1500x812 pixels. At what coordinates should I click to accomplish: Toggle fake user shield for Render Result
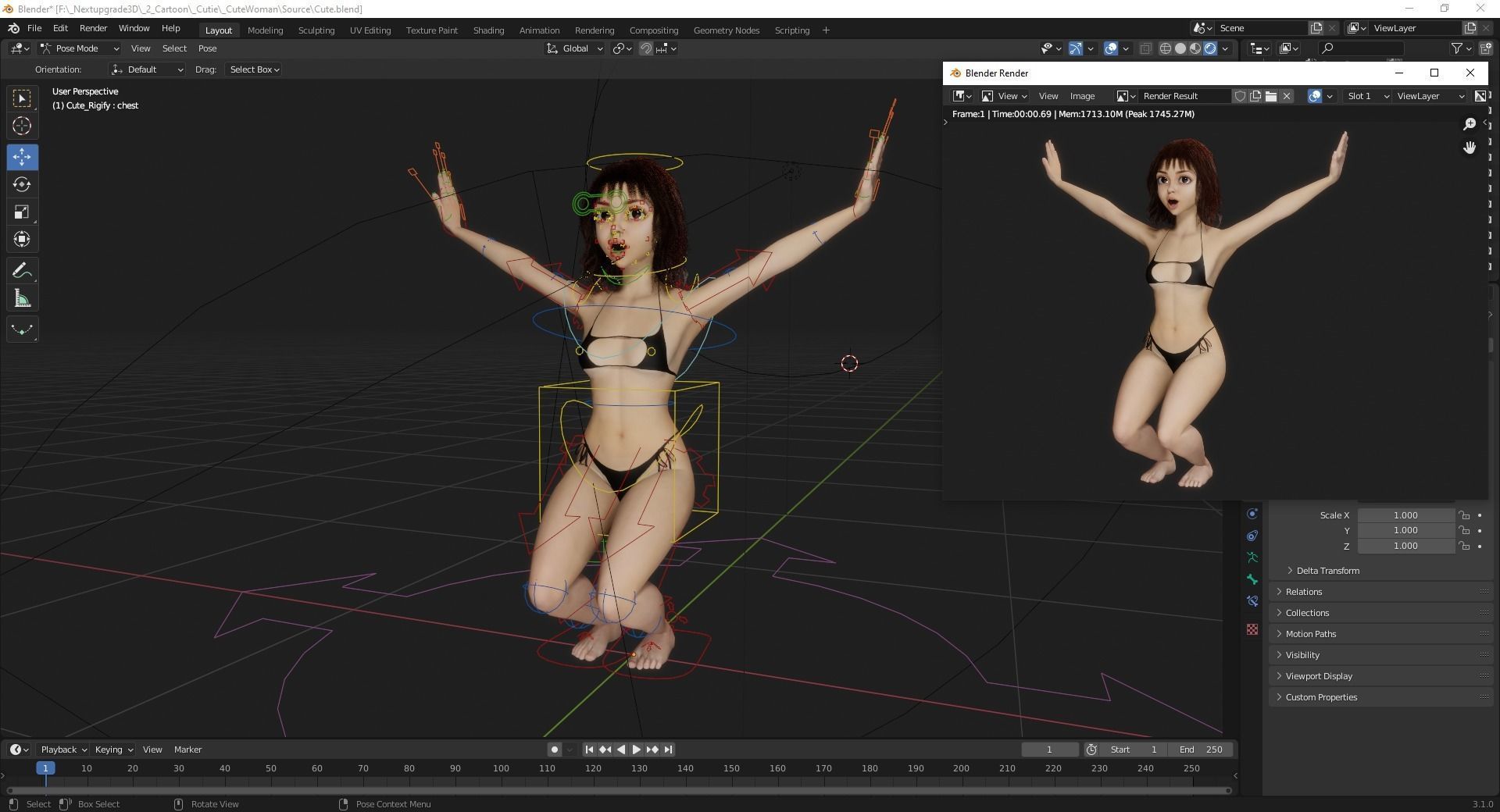1240,96
